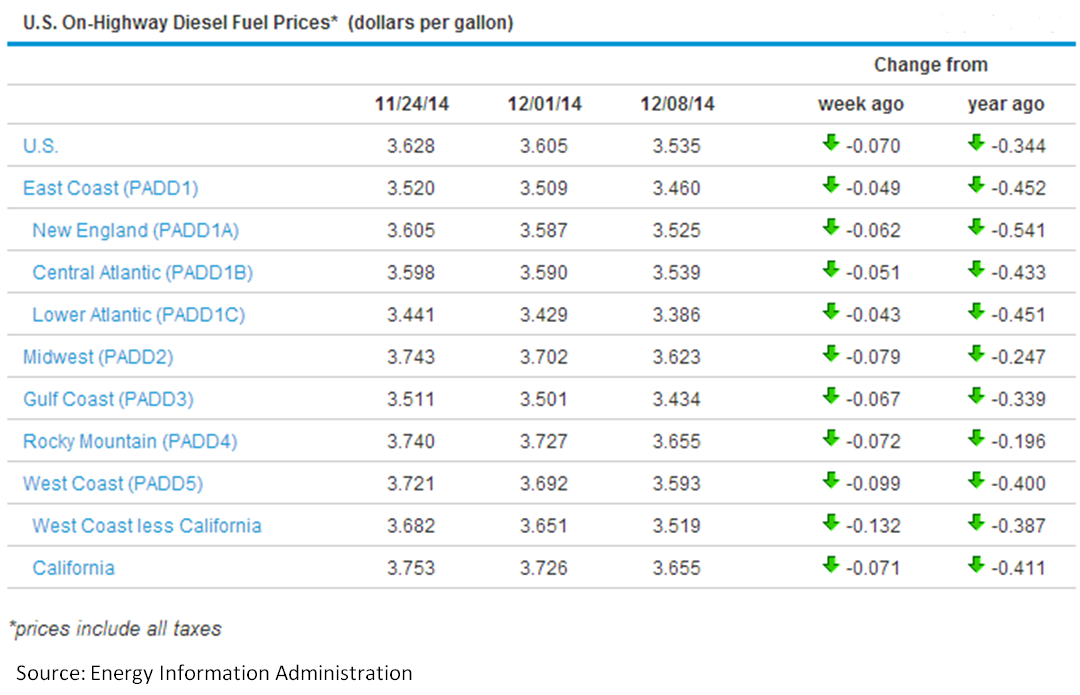Click the arrow beside Gulf Coast -0.067
This screenshot has width=1080, height=695.
829,397
